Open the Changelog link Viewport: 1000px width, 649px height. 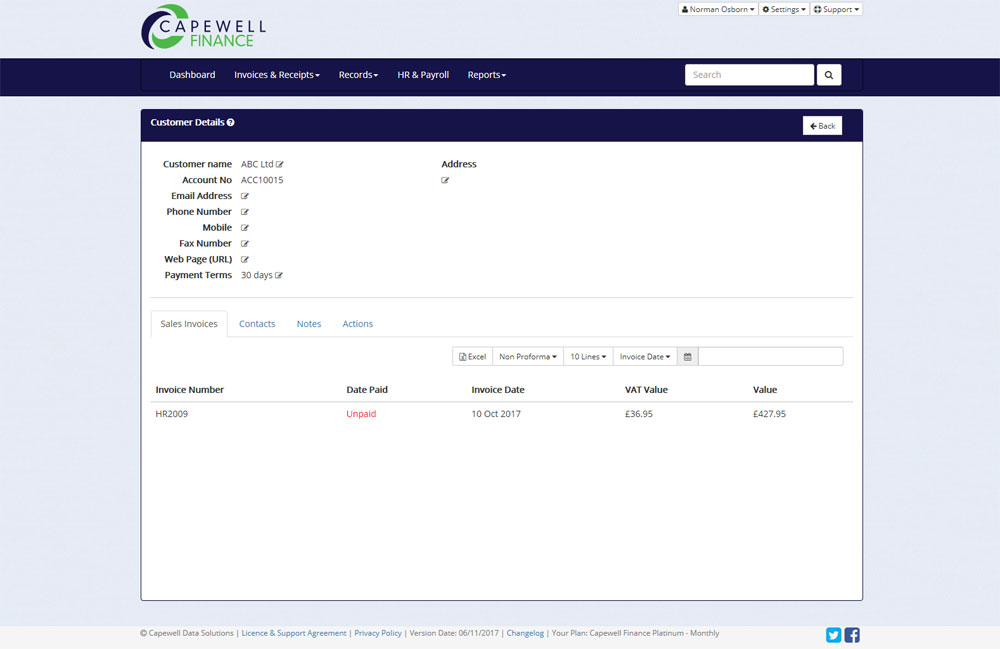click(526, 633)
